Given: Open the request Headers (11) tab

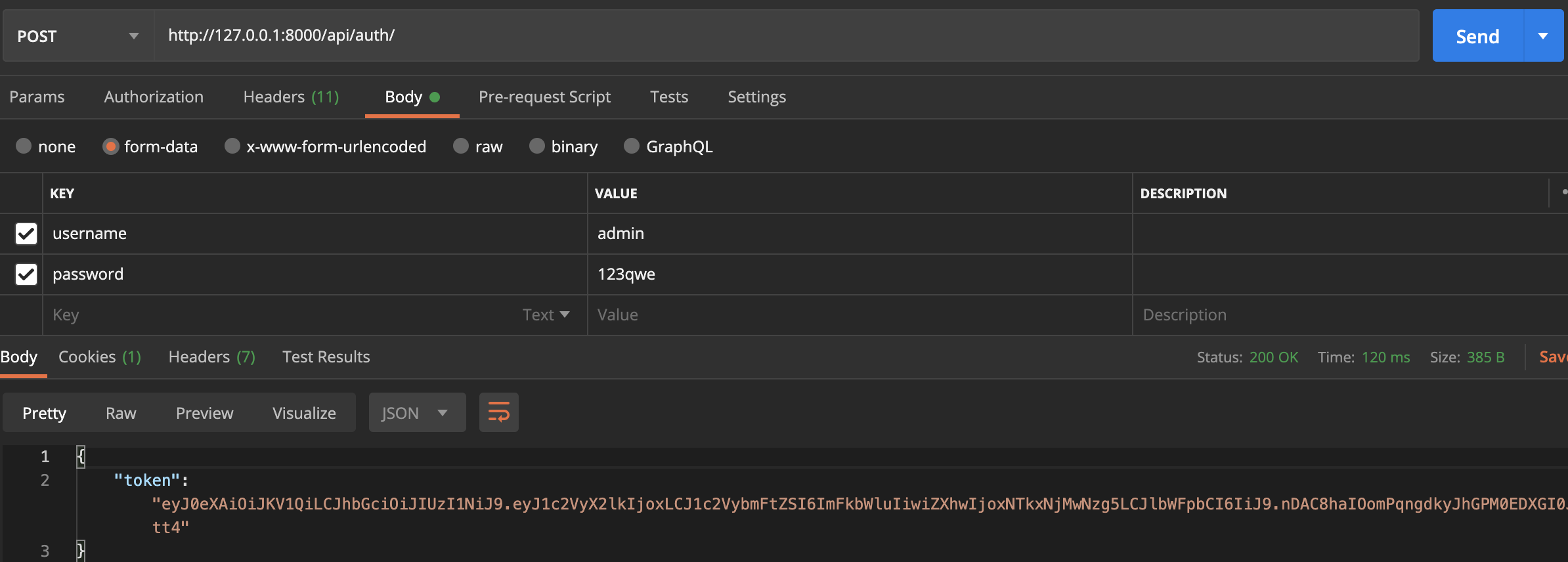Looking at the screenshot, I should pyautogui.click(x=291, y=97).
